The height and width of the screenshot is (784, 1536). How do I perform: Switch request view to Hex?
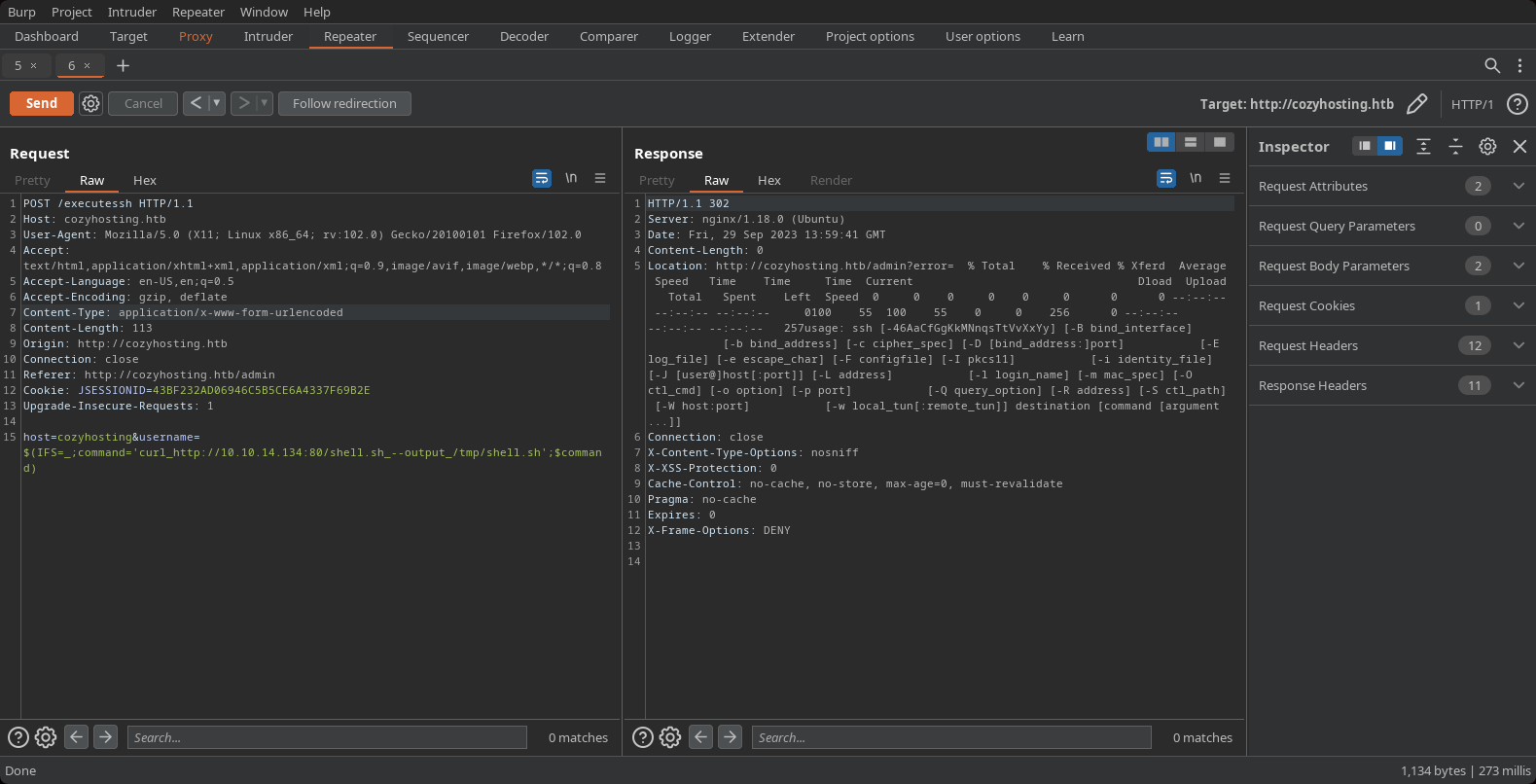145,180
